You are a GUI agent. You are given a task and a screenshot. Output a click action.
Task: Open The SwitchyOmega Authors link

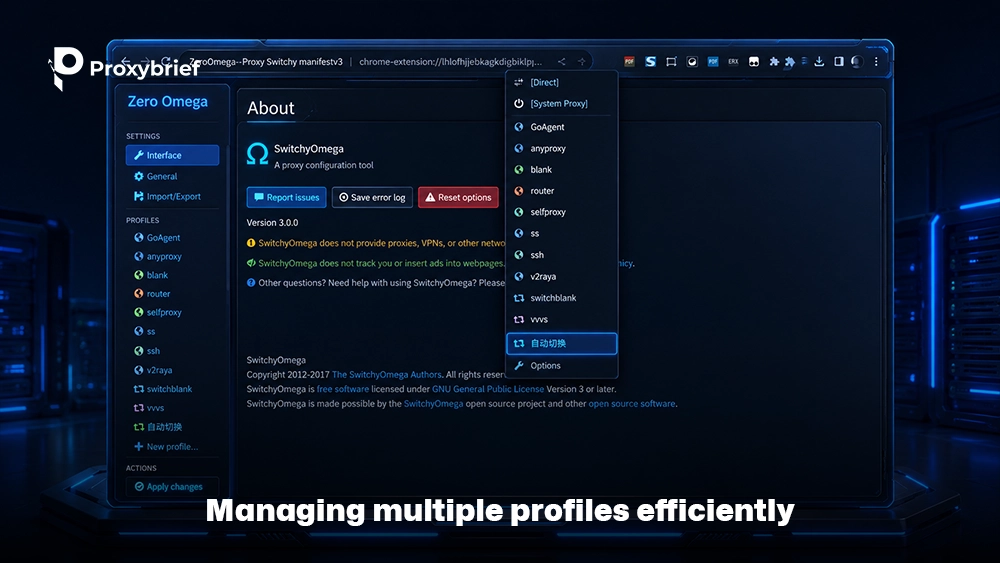click(x=386, y=375)
